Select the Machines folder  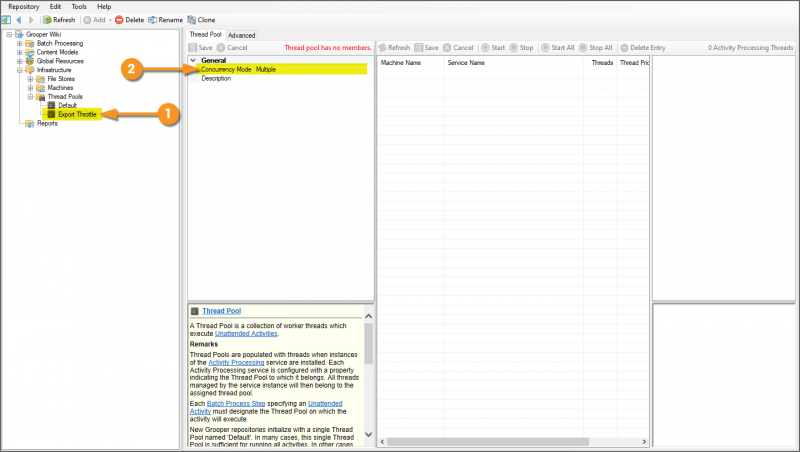click(60, 88)
